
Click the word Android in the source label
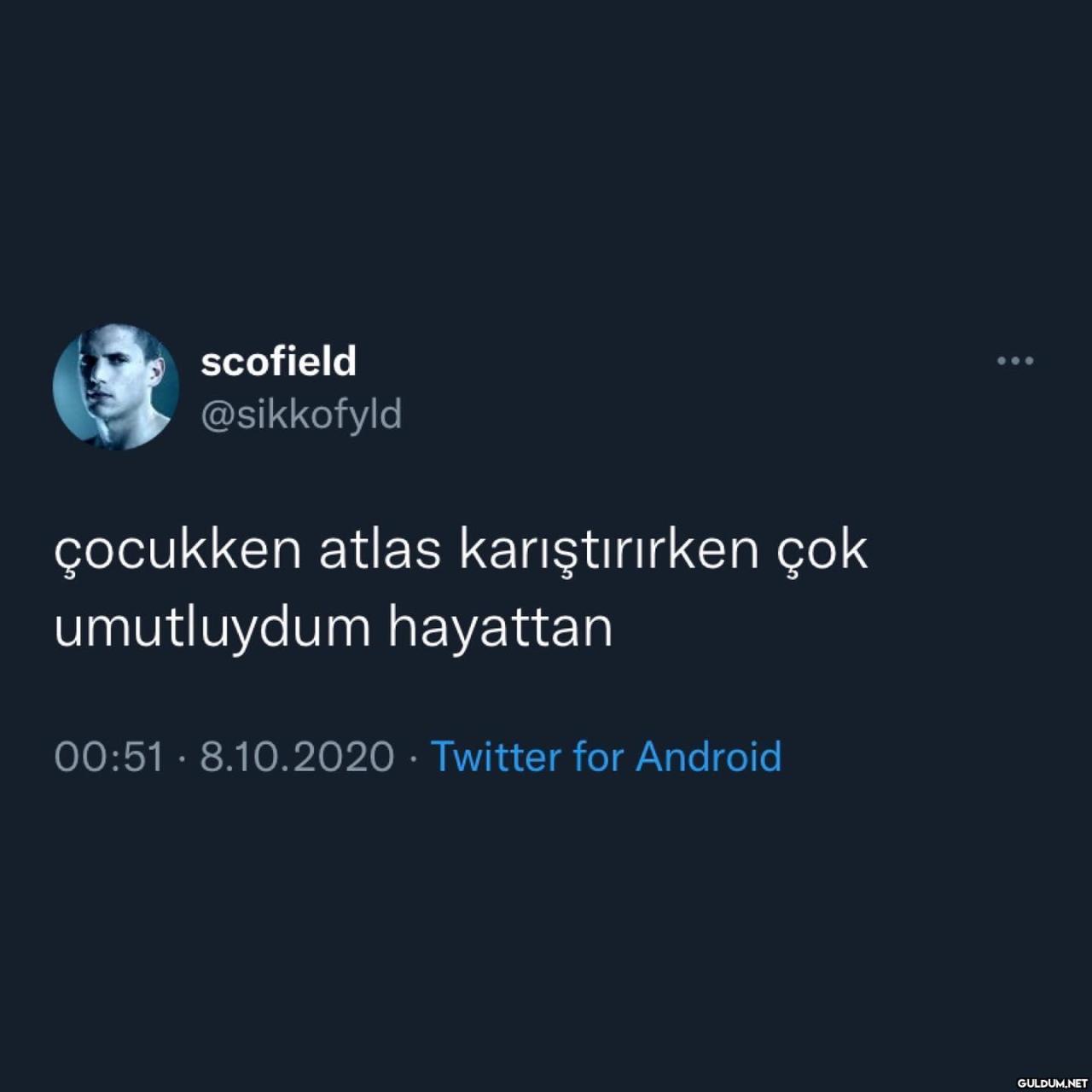pos(709,757)
